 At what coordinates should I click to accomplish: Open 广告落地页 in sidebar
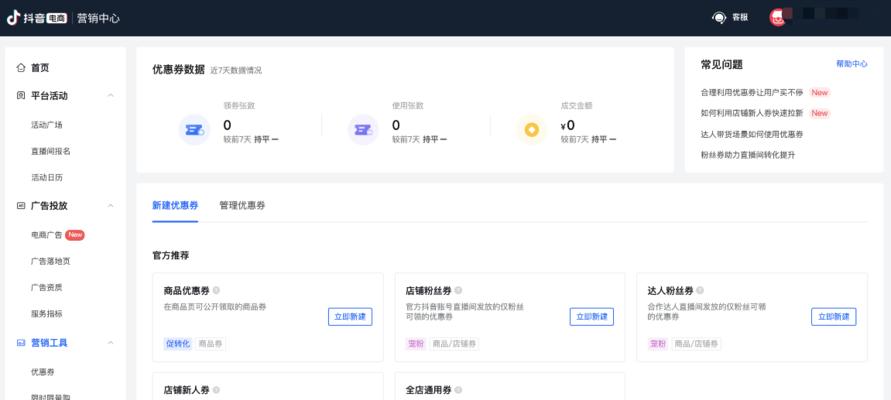pos(51,261)
